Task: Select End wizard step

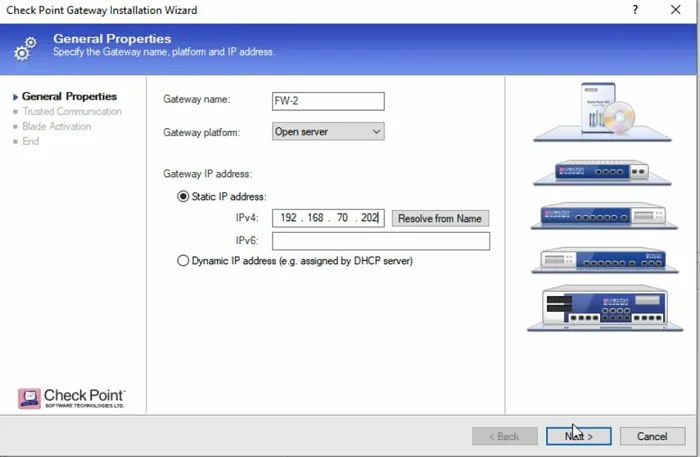Action: point(30,141)
